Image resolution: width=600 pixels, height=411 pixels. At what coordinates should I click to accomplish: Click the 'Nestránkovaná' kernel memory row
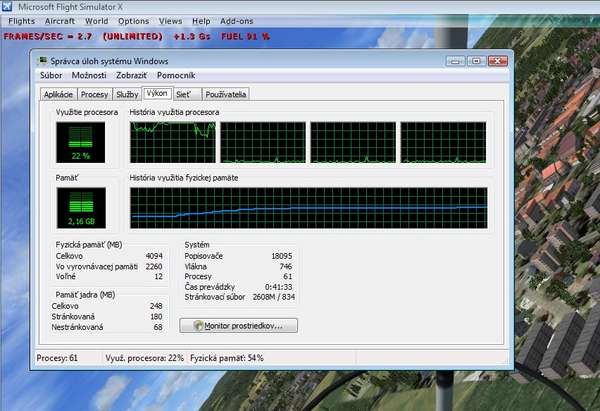pyautogui.click(x=107, y=327)
